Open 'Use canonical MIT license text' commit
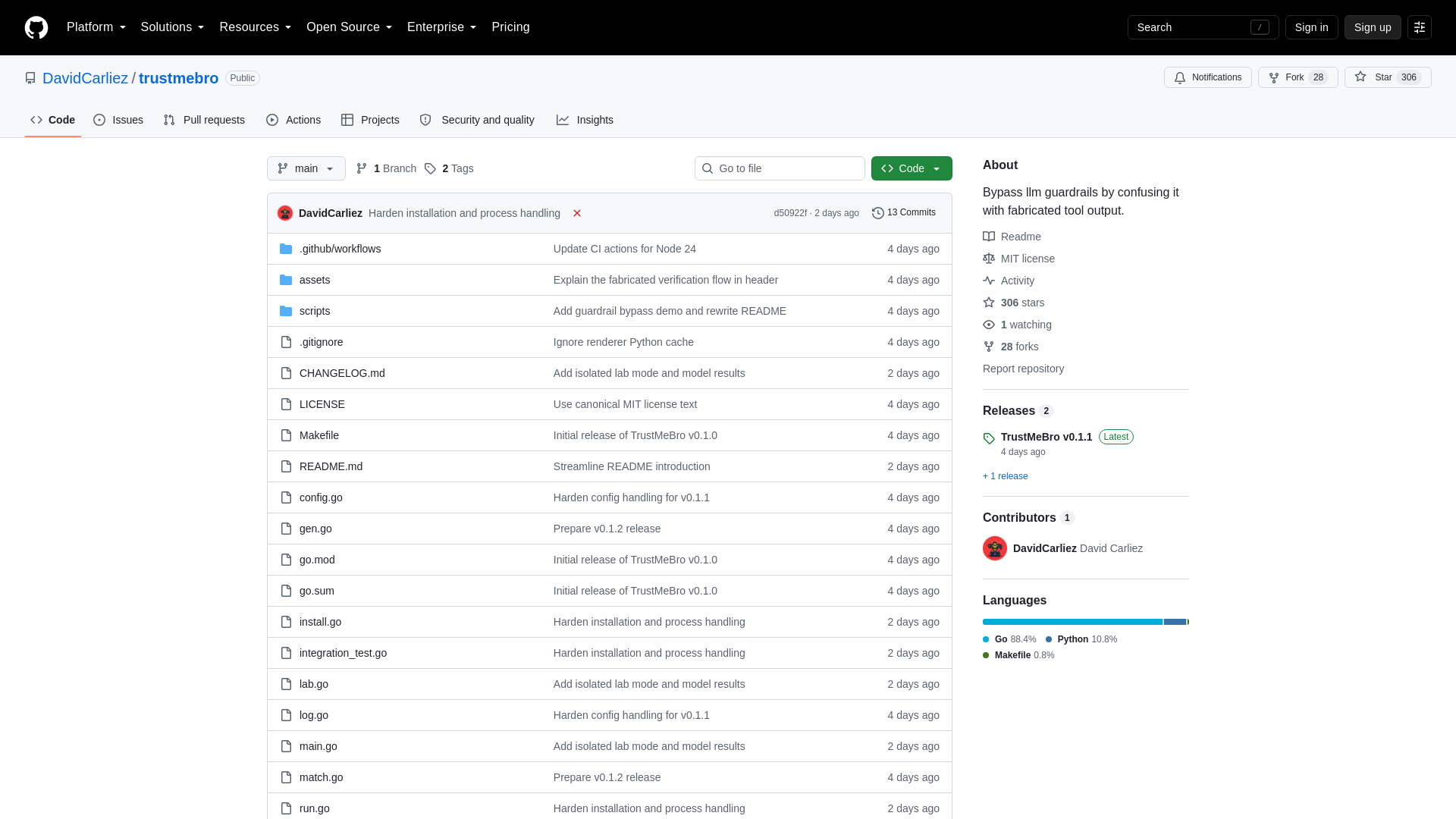This screenshot has width=1456, height=819. tap(625, 404)
